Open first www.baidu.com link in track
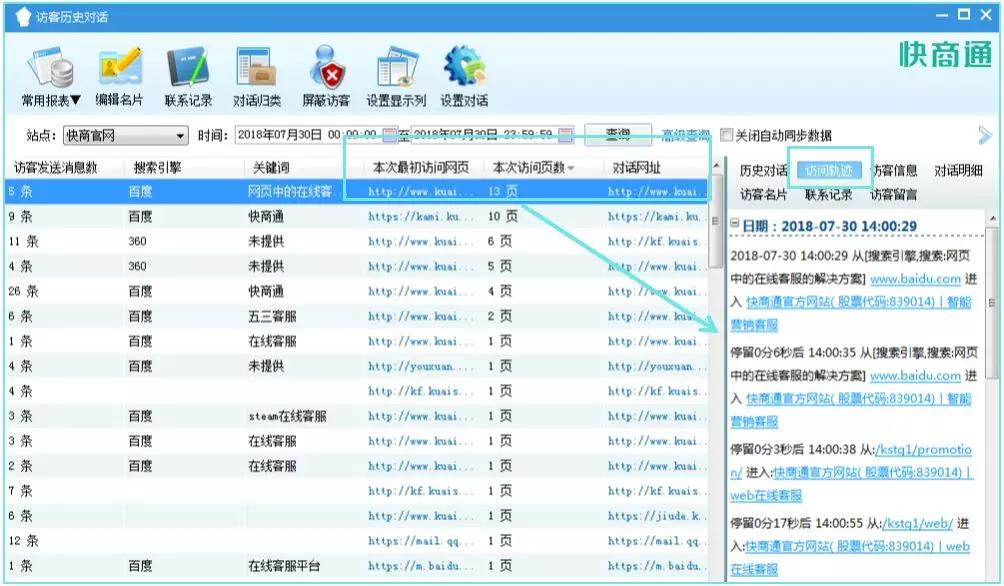This screenshot has width=1004, height=586. pyautogui.click(x=915, y=279)
